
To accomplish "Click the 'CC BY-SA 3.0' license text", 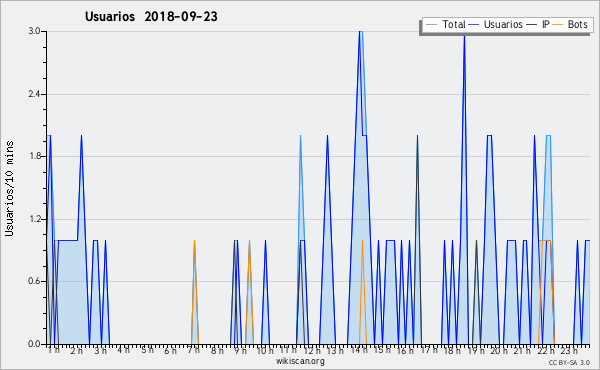I will 569,362.
